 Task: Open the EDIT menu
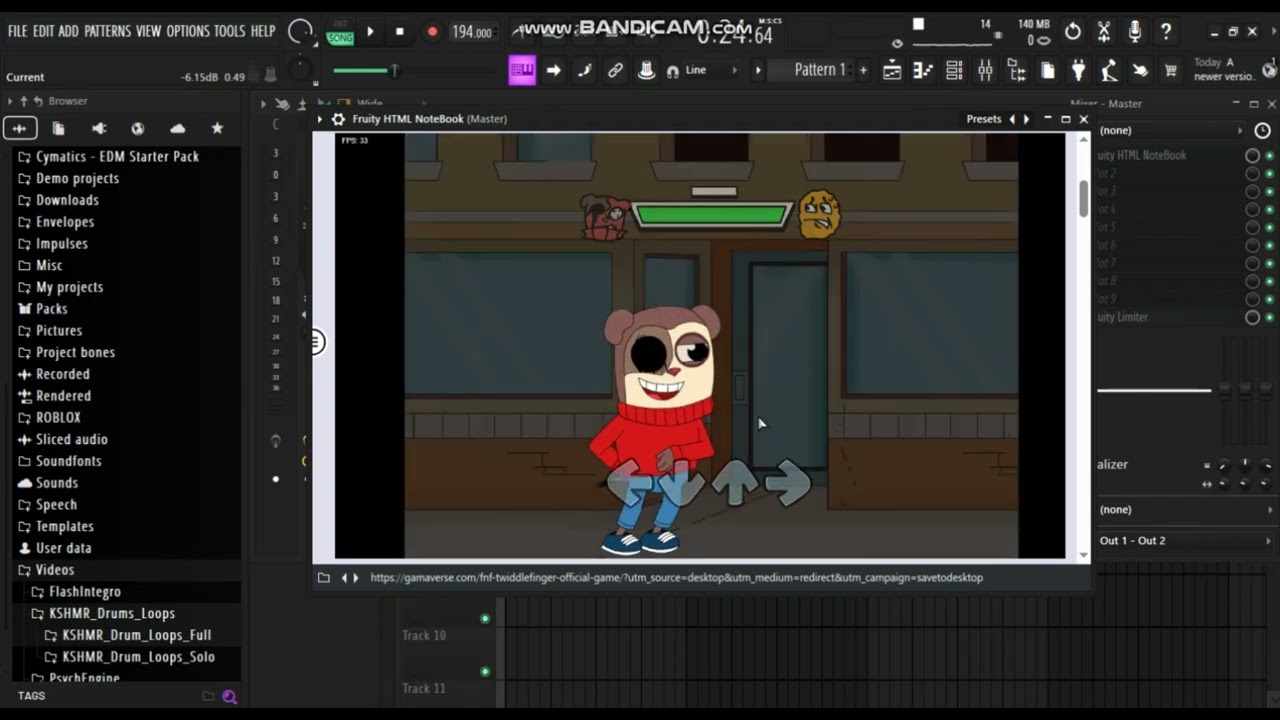coord(43,31)
